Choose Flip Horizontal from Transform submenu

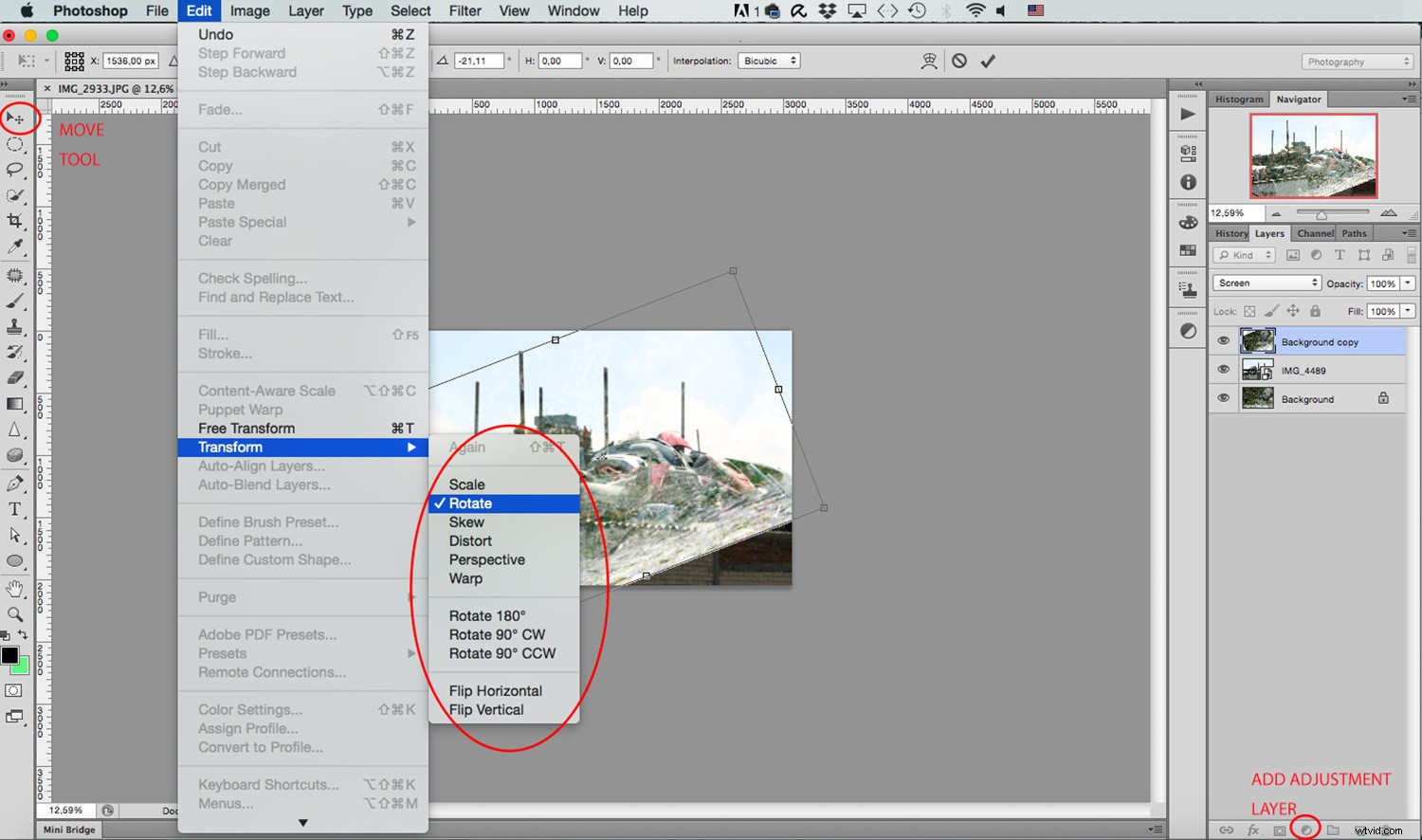tap(496, 690)
